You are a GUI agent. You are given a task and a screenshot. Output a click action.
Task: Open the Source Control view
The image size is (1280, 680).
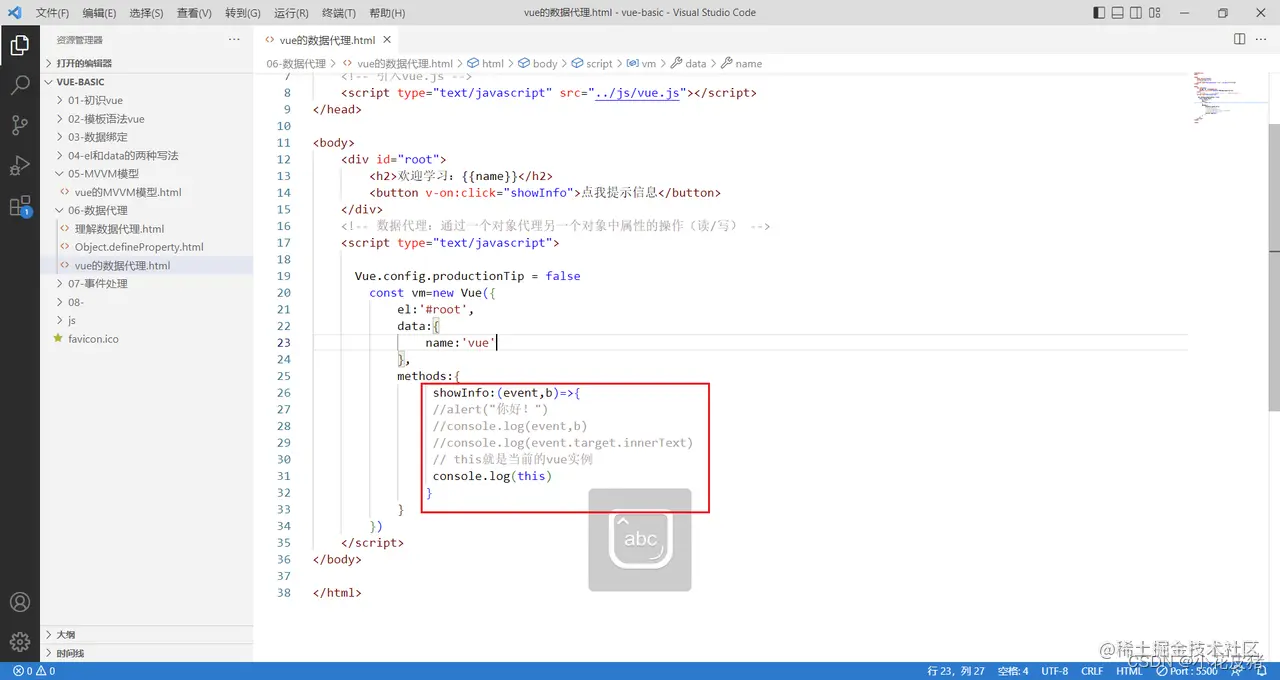(19, 125)
